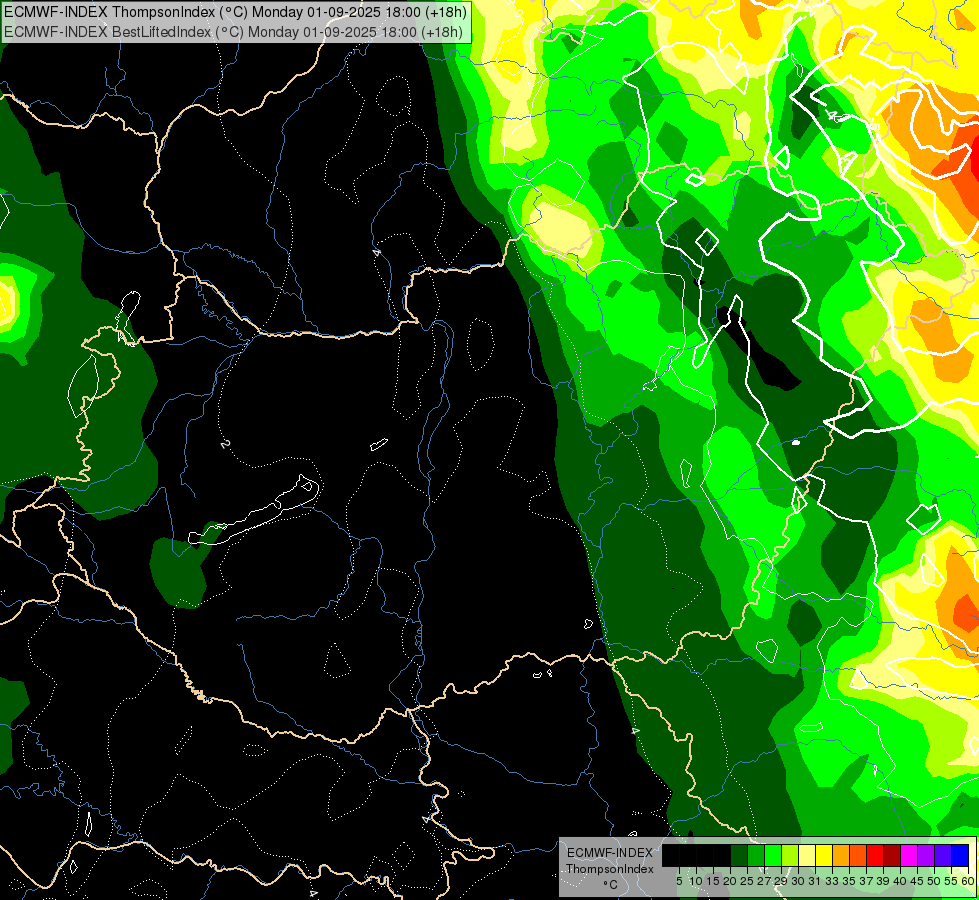Click the dark red 39–40 legend swatch
Screen dimensions: 979x900
pyautogui.click(x=892, y=855)
